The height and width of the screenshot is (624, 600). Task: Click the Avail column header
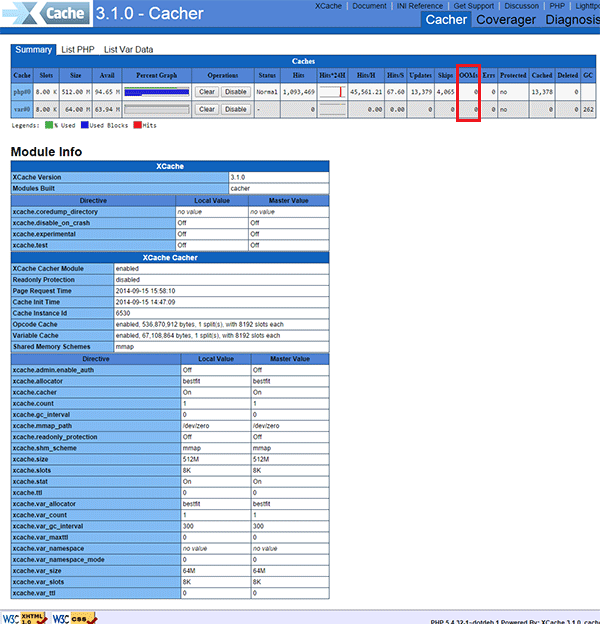pyautogui.click(x=107, y=75)
